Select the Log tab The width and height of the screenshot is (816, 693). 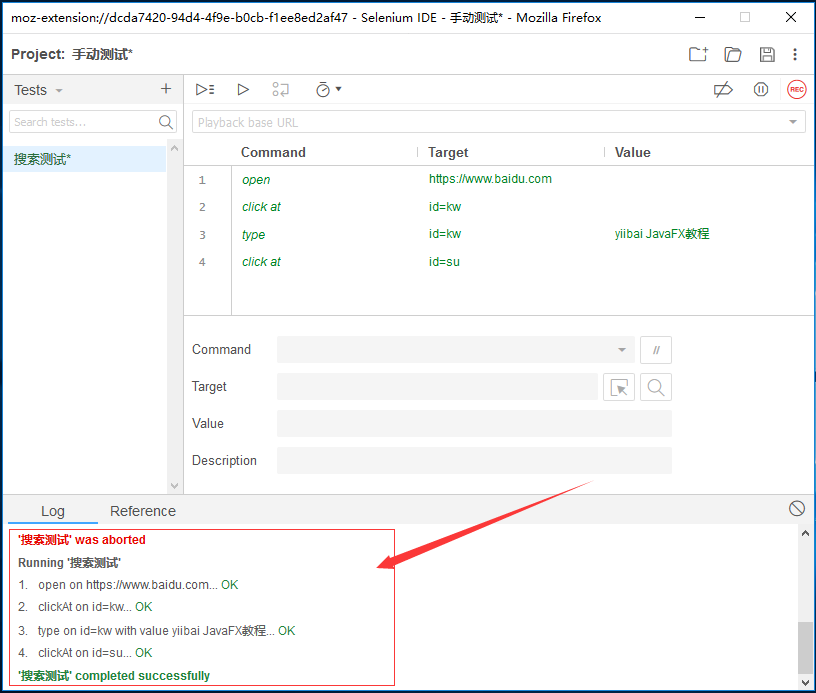53,511
